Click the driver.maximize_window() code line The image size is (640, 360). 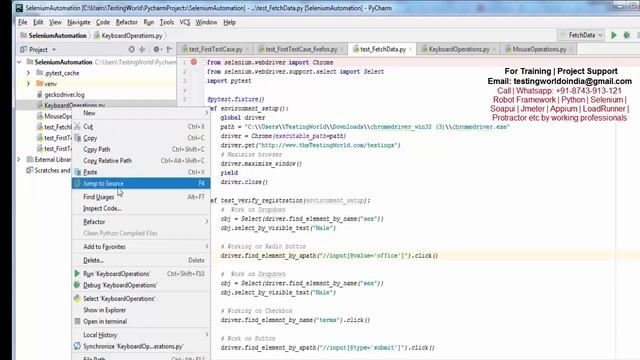click(x=261, y=164)
